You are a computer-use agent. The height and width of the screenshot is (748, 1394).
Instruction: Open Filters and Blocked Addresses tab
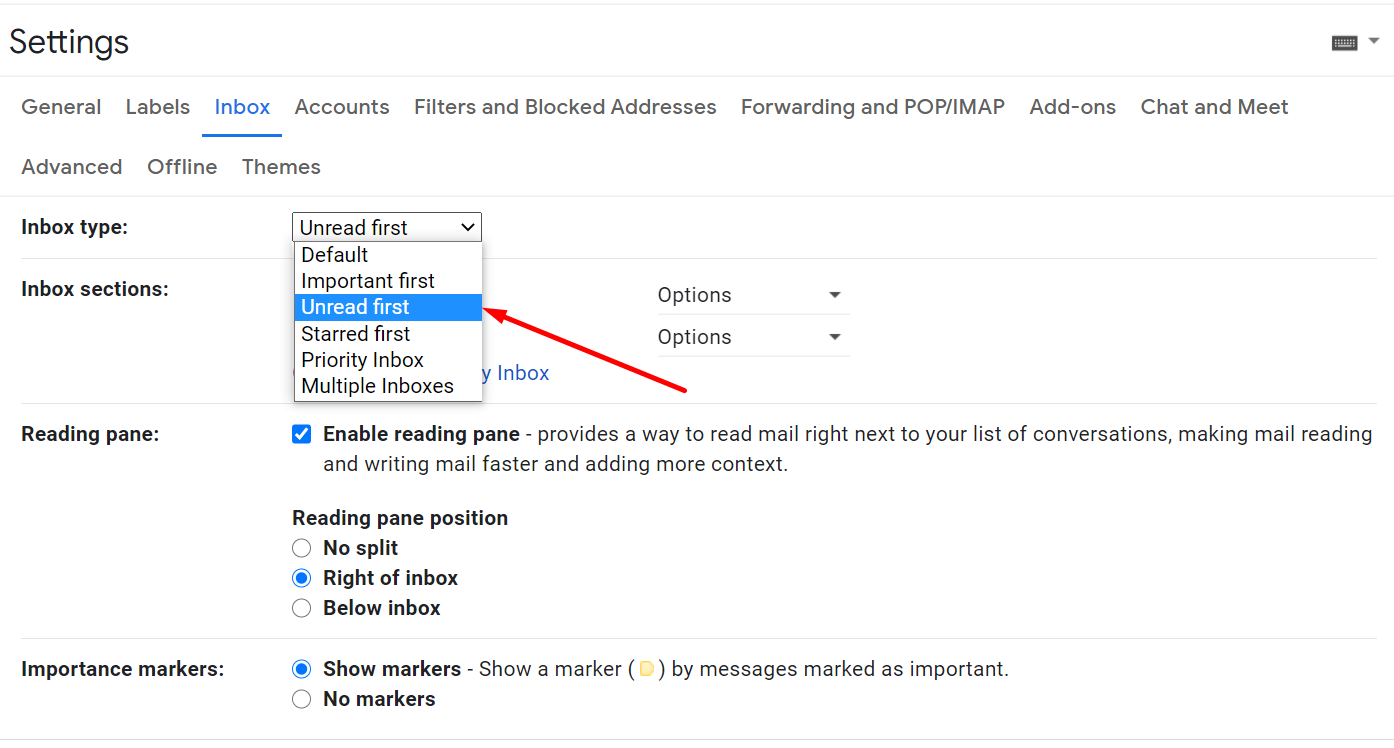click(565, 107)
